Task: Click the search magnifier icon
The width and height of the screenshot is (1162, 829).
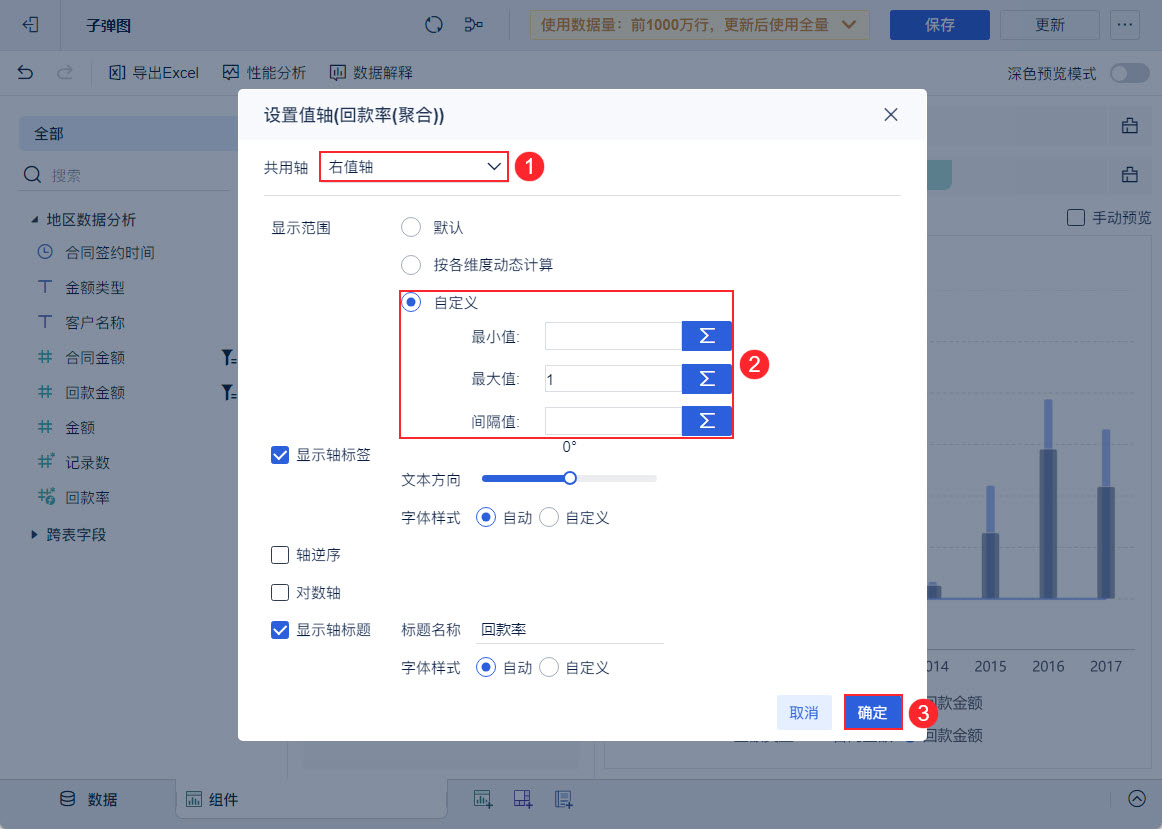Action: (33, 175)
